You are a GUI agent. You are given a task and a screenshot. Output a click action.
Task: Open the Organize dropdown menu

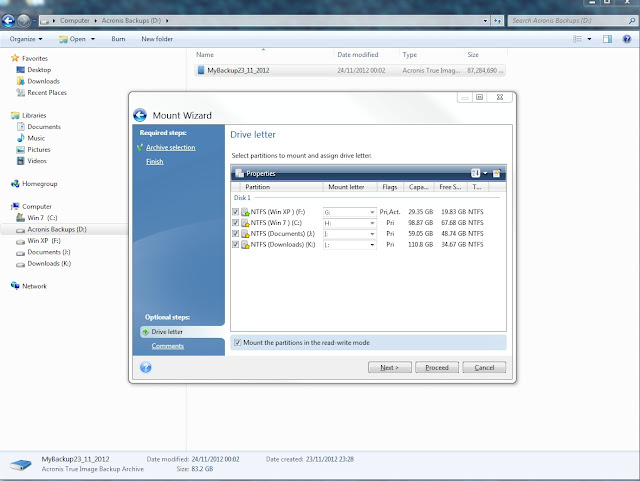pyautogui.click(x=26, y=39)
